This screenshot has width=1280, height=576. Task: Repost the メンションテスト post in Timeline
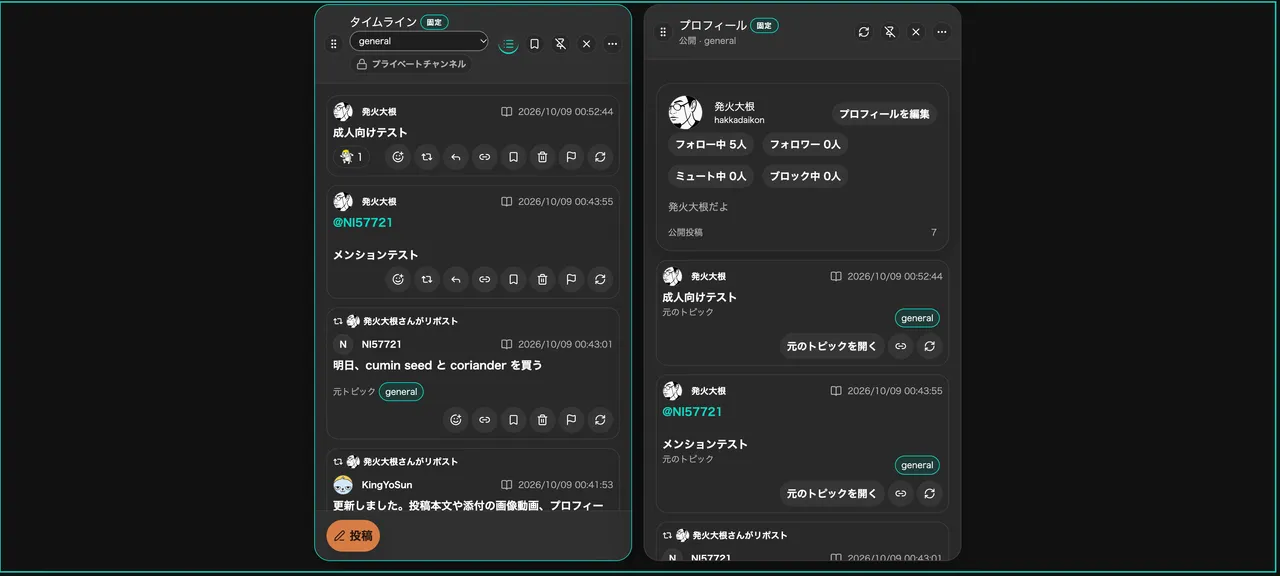(x=427, y=280)
